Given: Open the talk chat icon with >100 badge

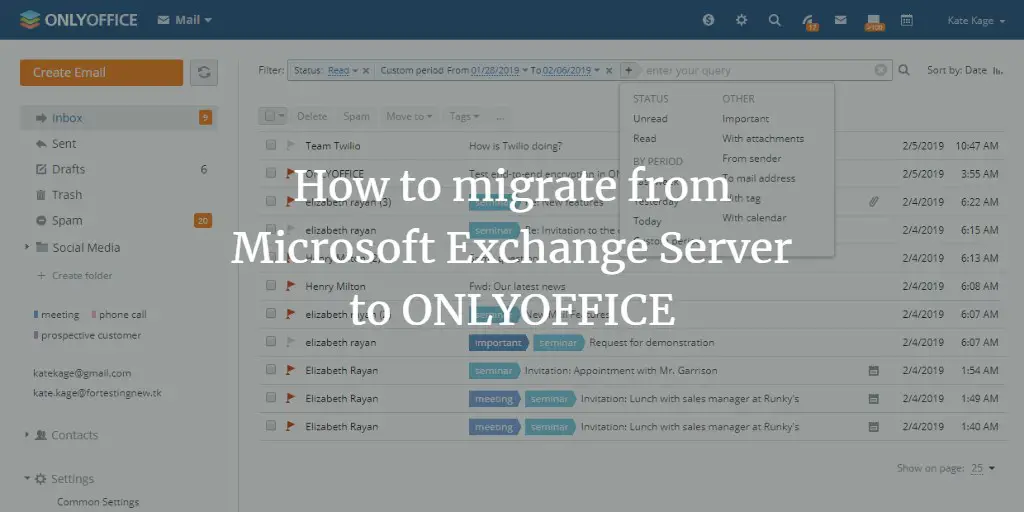Looking at the screenshot, I should click(874, 22).
